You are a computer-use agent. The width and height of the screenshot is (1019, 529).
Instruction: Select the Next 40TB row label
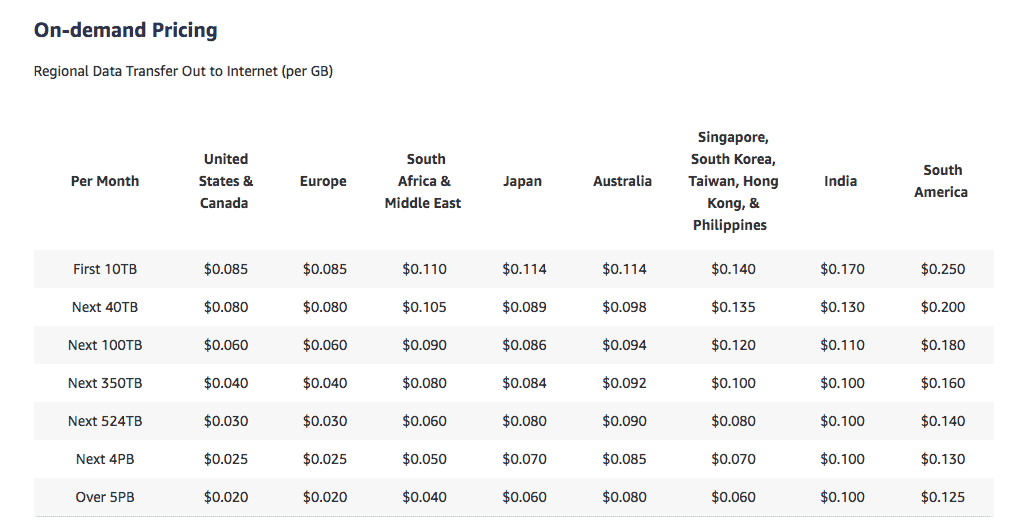click(105, 307)
